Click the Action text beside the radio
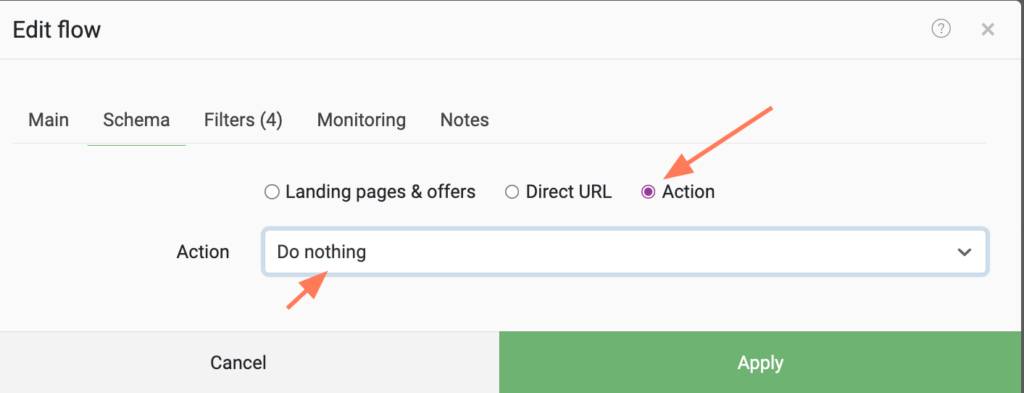 coord(688,192)
